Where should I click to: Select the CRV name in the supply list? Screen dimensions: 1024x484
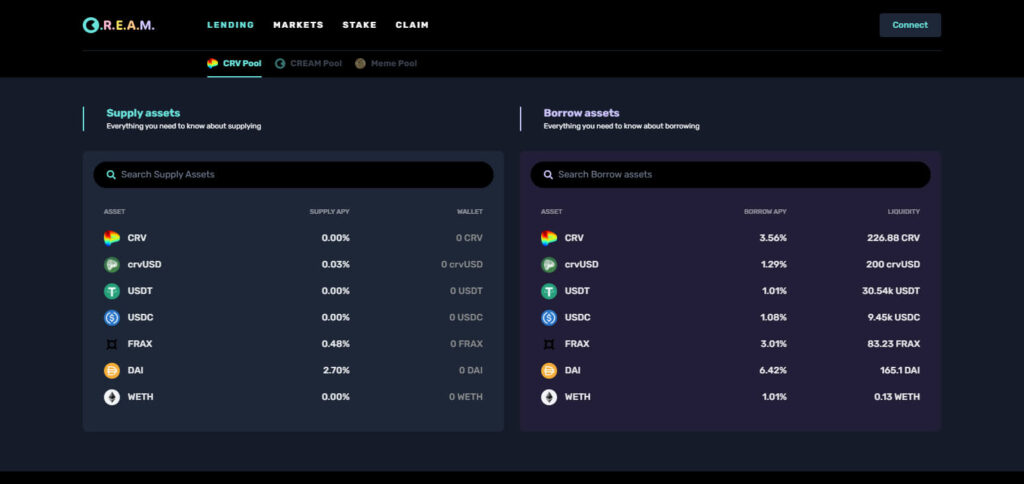[137, 238]
